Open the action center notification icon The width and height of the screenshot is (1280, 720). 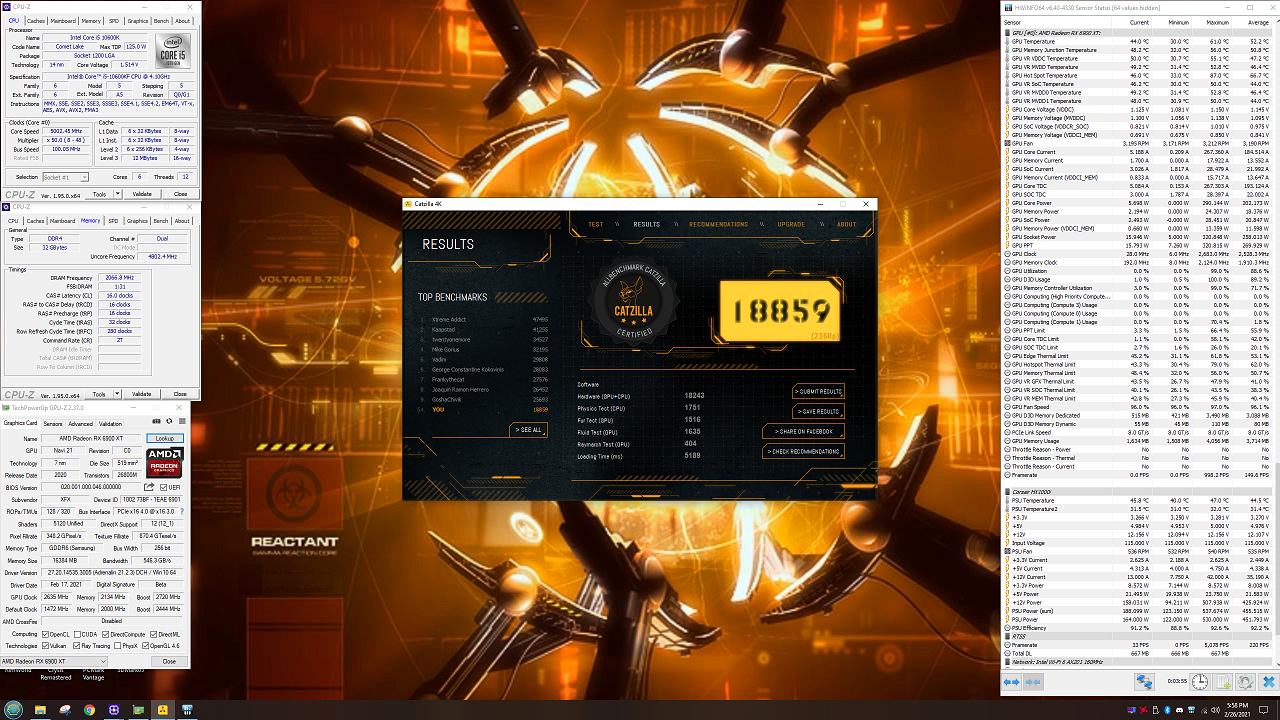click(x=1263, y=710)
